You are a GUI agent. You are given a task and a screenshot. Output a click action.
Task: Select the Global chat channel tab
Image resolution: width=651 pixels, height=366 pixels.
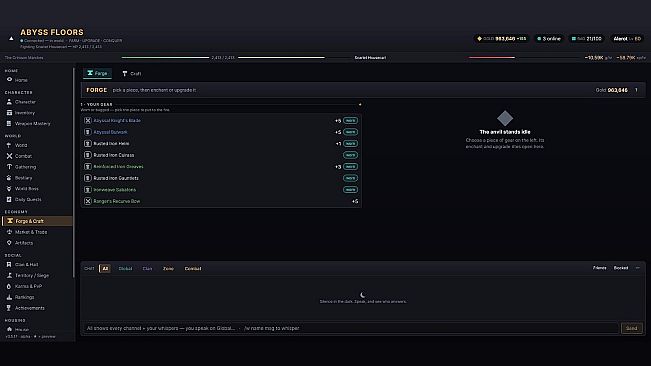[125, 268]
